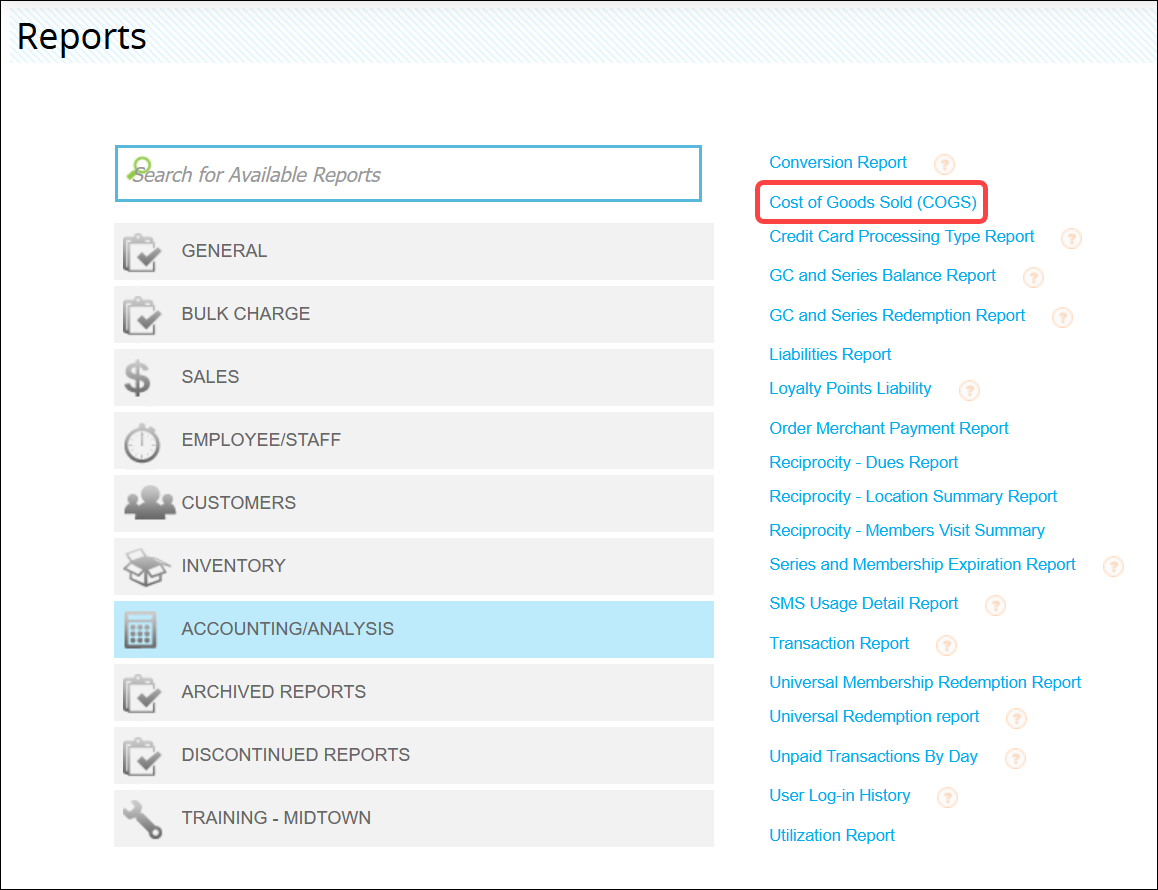Open the Liabilities Report link
Screen dimensions: 1158x890
[830, 354]
